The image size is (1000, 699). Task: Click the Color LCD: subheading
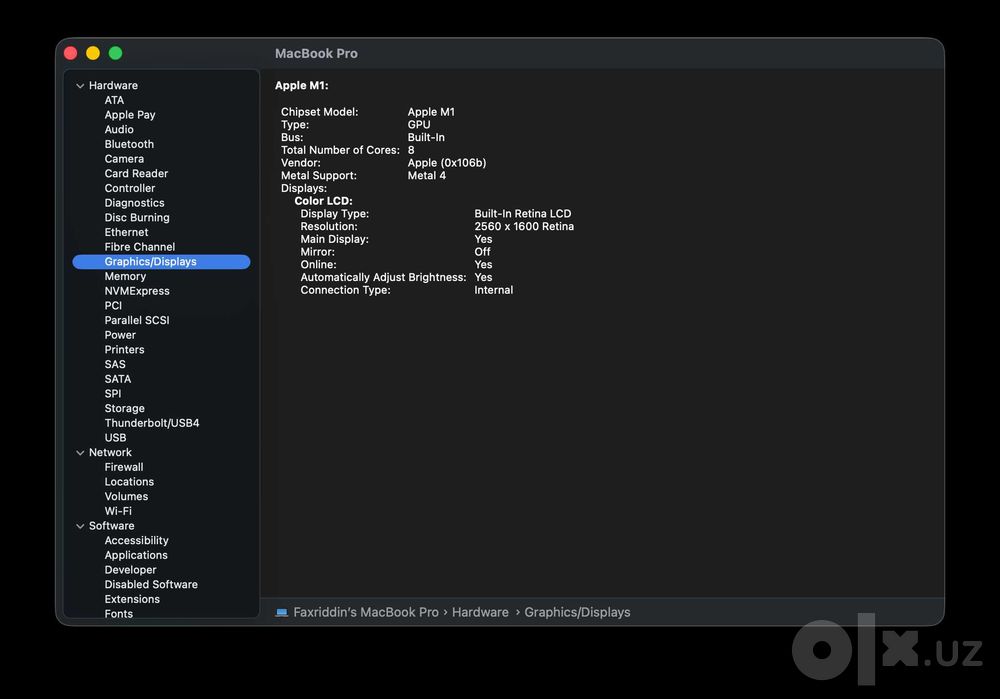pos(323,201)
